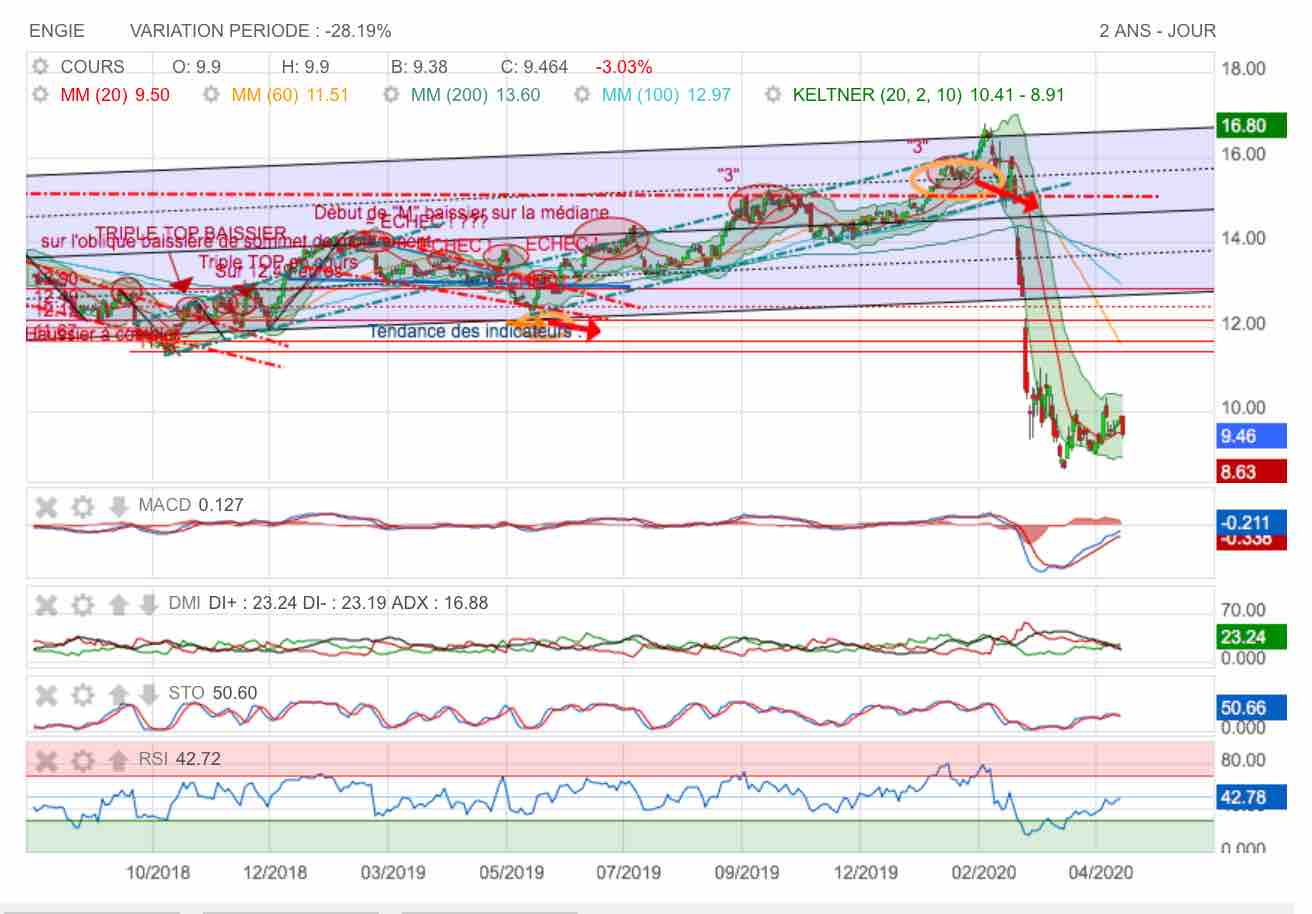Click the red 8.63 price tag
1312x914 pixels.
(1250, 471)
